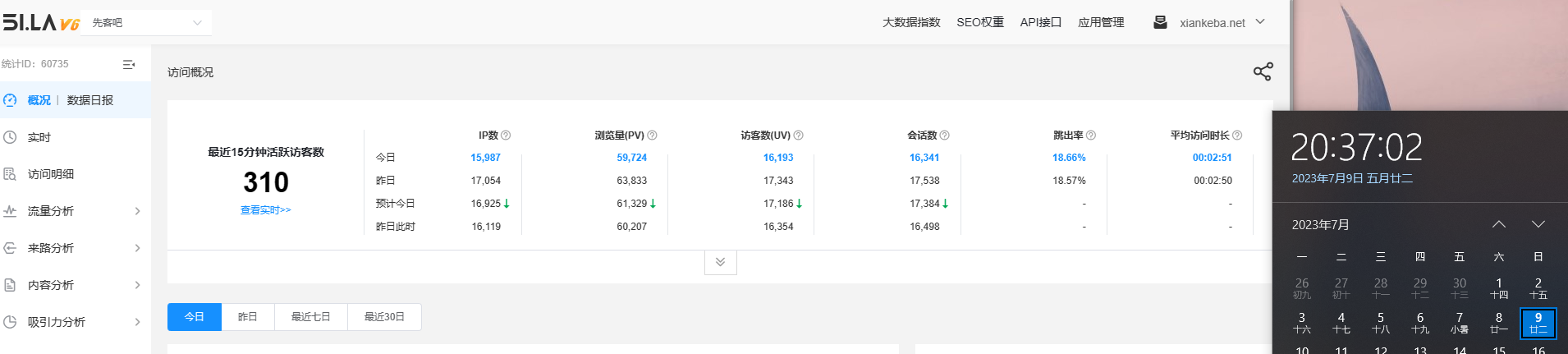
Task: Click the help icon beside 平均访问时长
Action: [1237, 136]
